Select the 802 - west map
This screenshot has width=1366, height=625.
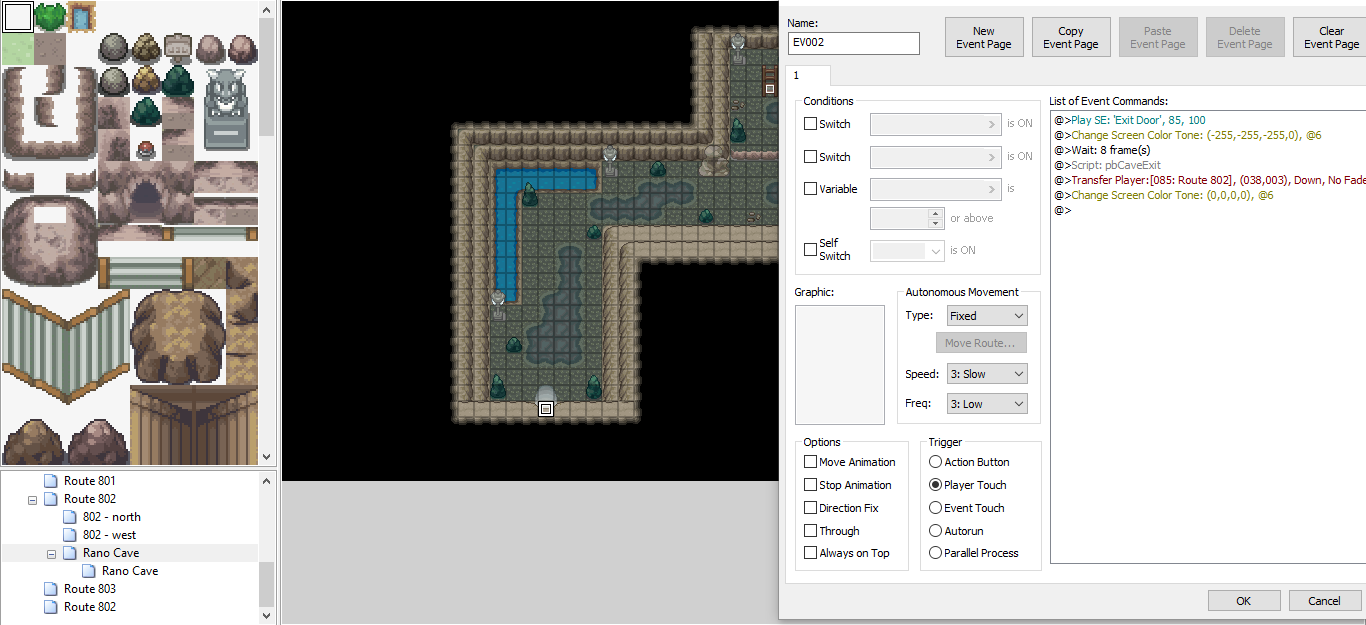(x=110, y=535)
